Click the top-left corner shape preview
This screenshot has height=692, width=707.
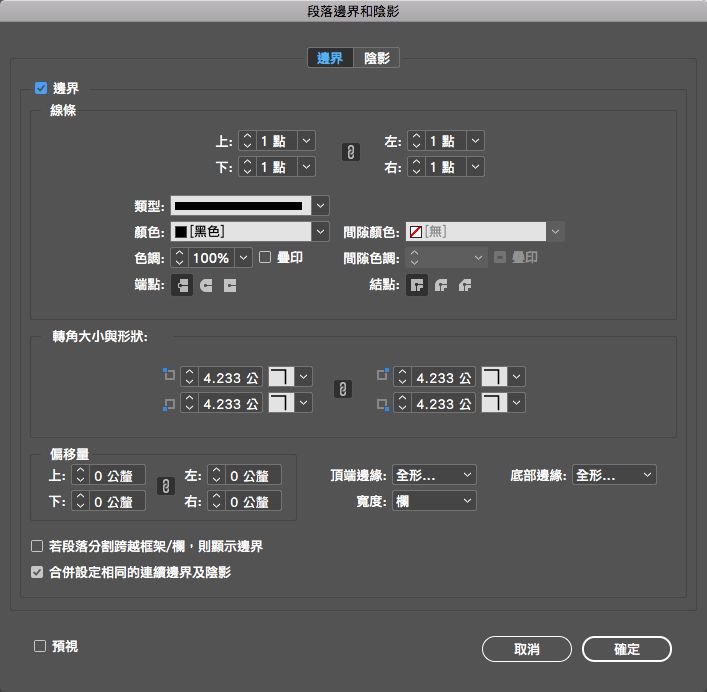(x=281, y=377)
